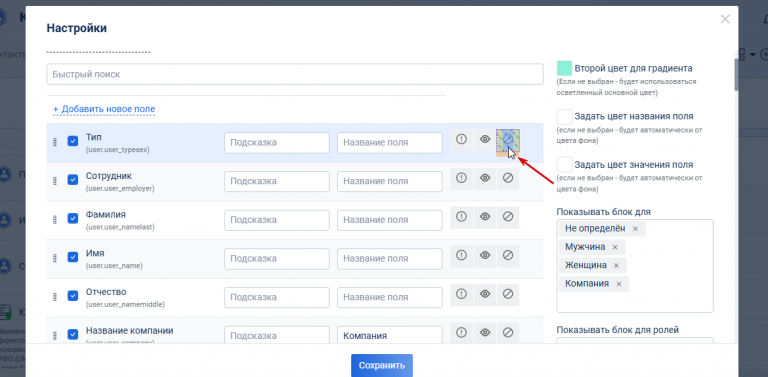The height and width of the screenshot is (377, 768).
Task: Open the Показывать блок для ролей selector
Action: click(x=635, y=341)
